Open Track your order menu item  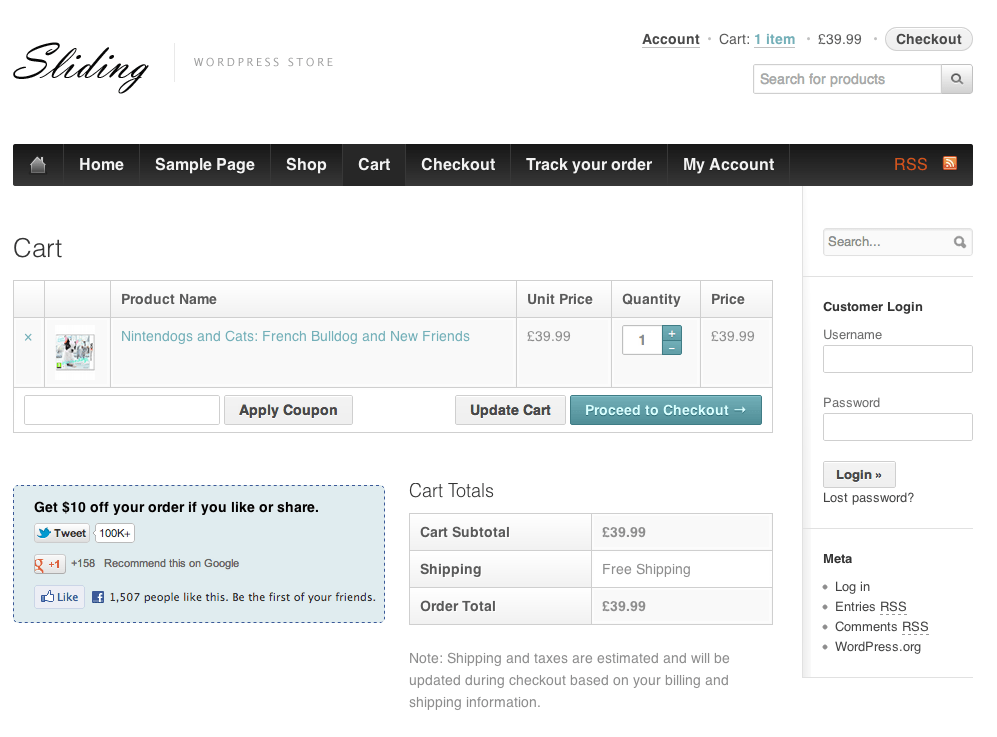pos(589,165)
